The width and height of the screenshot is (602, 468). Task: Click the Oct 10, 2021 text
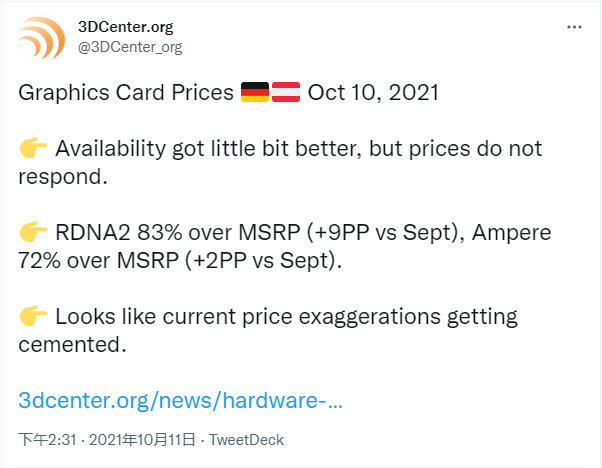click(373, 93)
